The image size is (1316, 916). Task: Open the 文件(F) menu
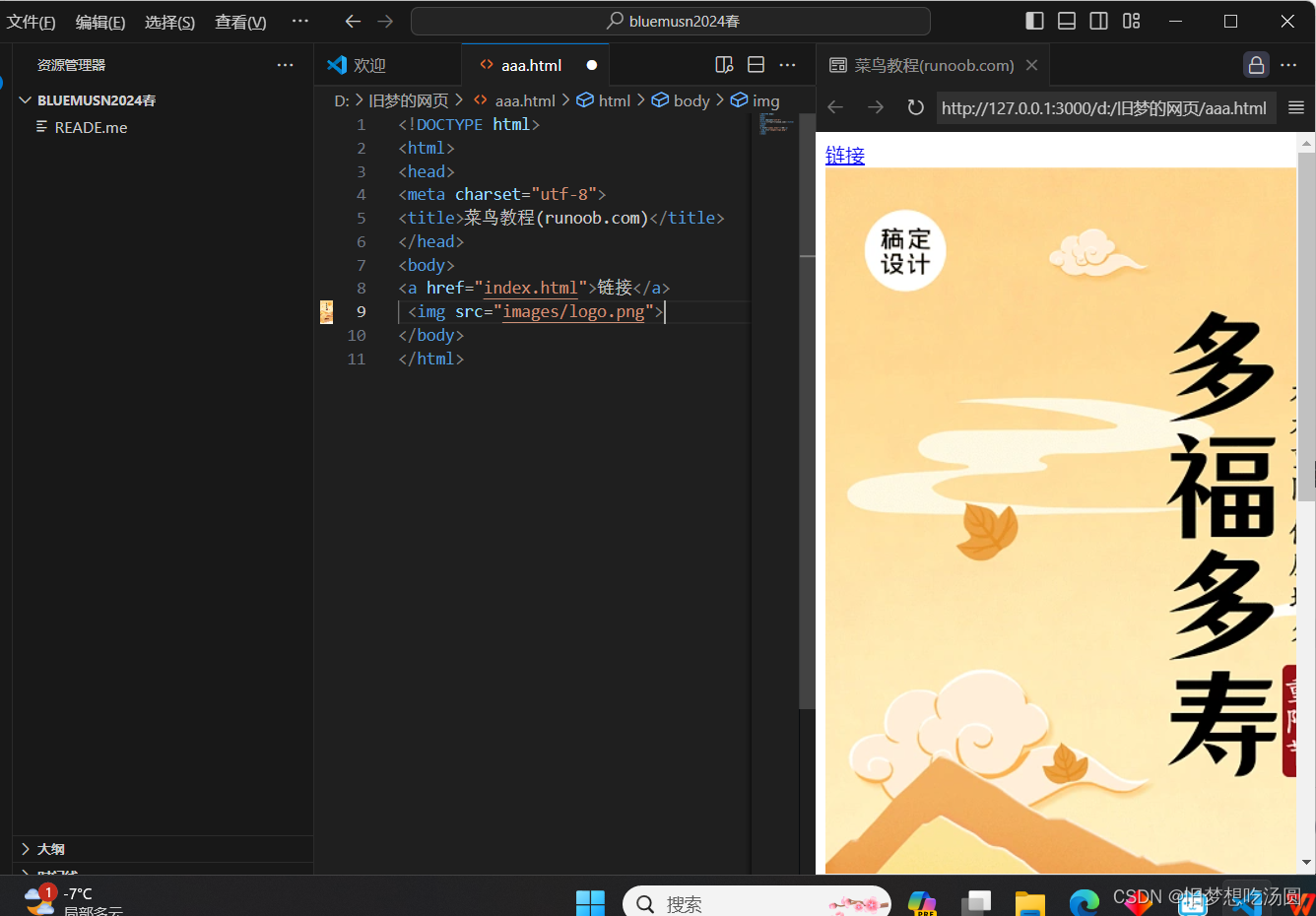pyautogui.click(x=31, y=22)
